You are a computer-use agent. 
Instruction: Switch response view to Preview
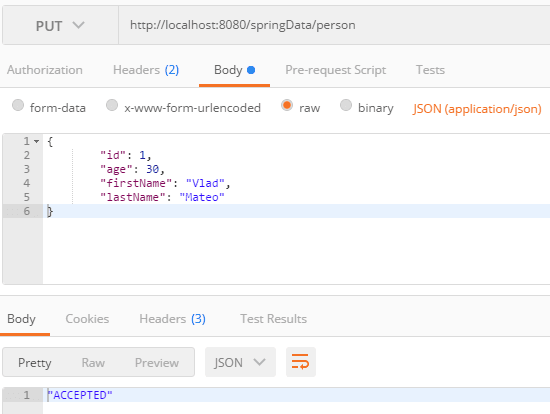[x=157, y=362]
